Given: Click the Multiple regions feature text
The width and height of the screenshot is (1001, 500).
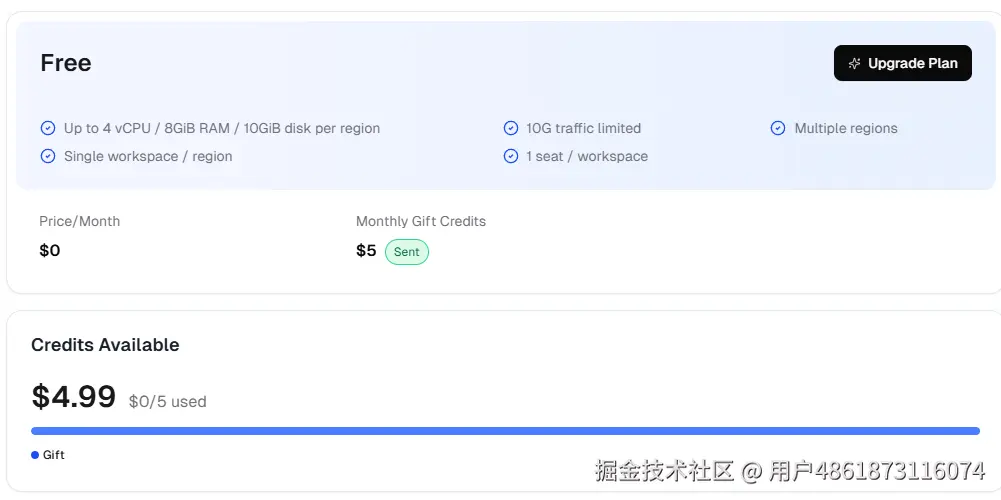Looking at the screenshot, I should point(846,128).
